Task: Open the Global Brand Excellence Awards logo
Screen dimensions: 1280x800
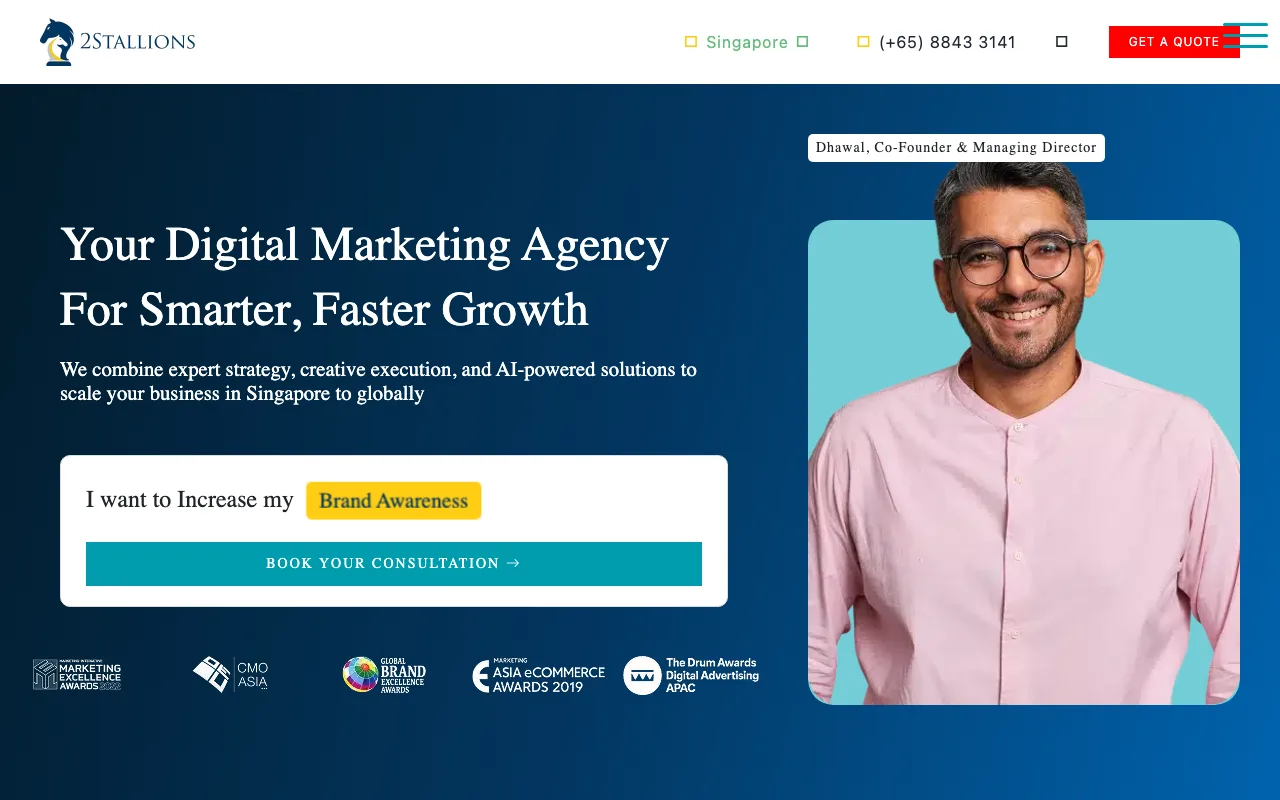Action: click(x=385, y=675)
